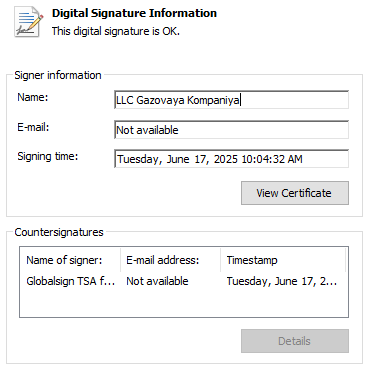This screenshot has width=365, height=368.
Task: Select the Signing time text field
Action: click(231, 159)
